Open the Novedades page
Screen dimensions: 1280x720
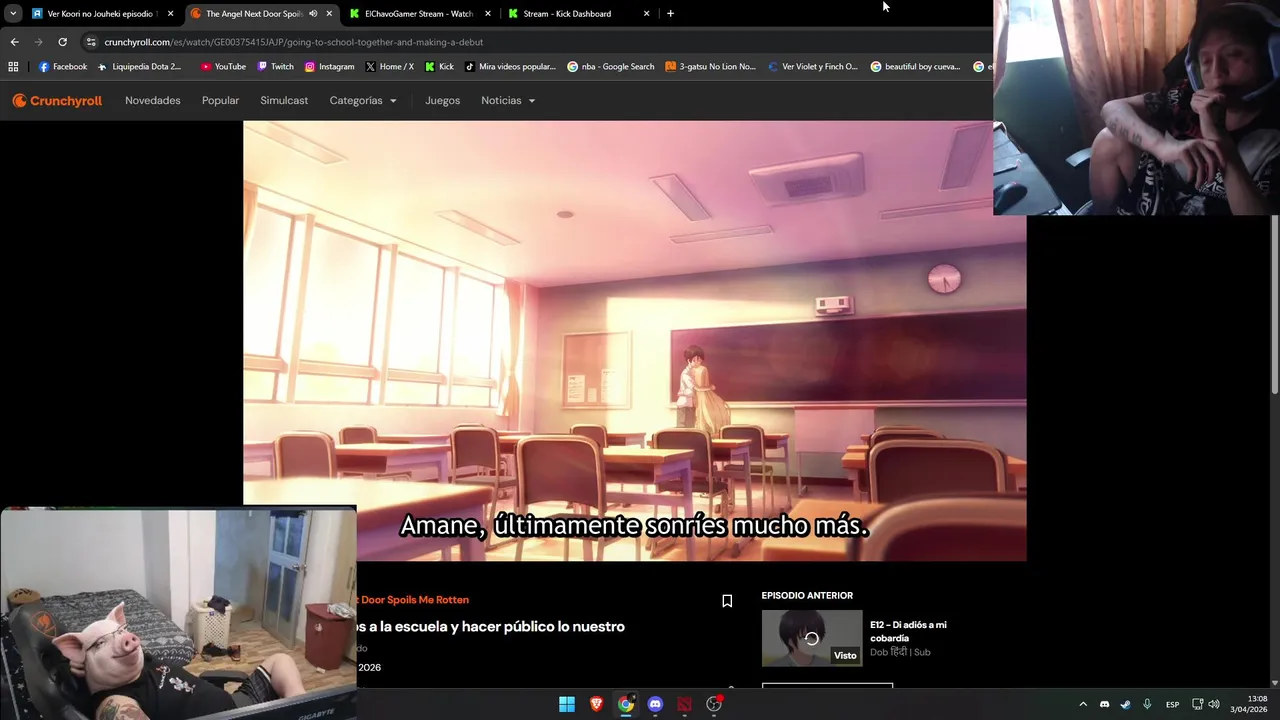coord(152,101)
